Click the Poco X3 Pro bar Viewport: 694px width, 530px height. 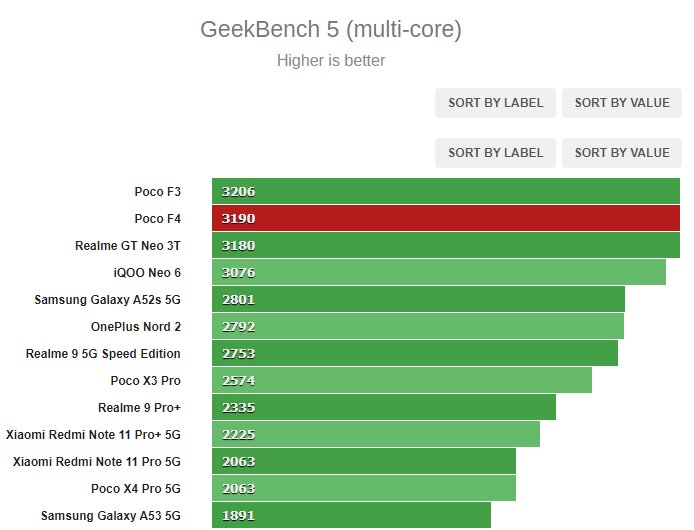click(x=402, y=380)
